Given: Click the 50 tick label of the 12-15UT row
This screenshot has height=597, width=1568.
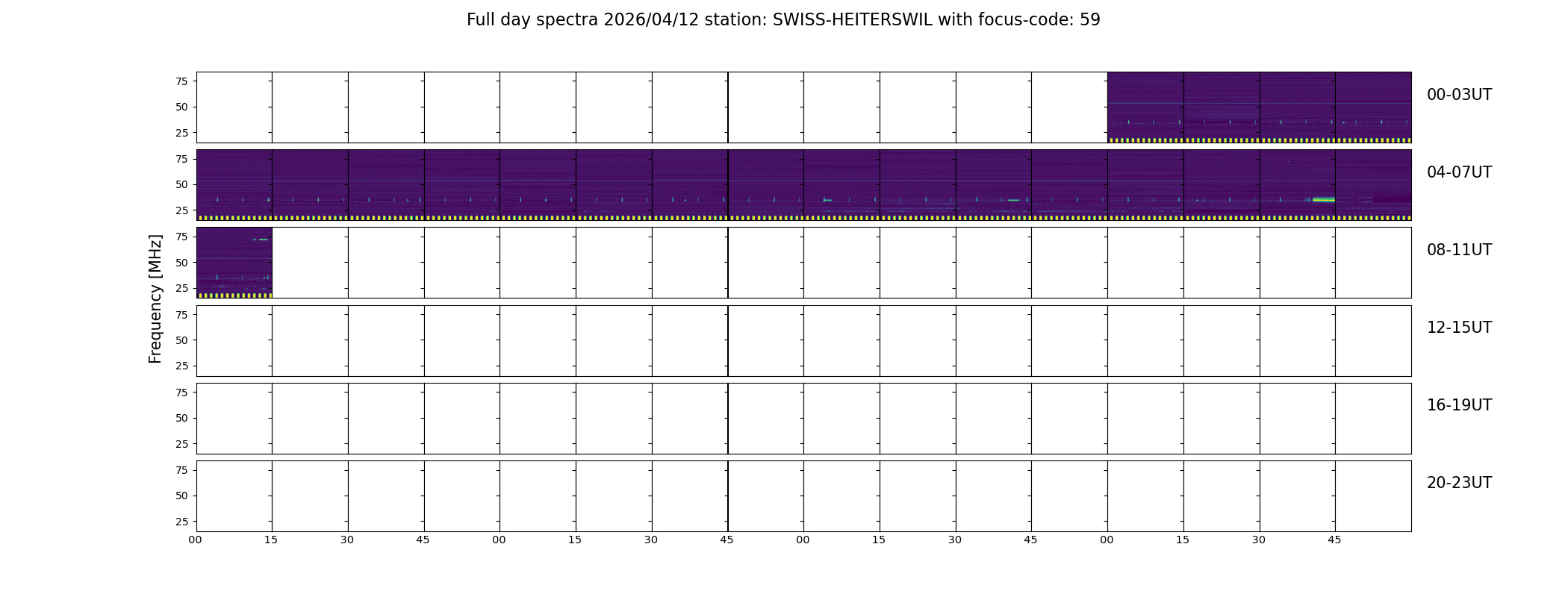Looking at the screenshot, I should click(181, 340).
